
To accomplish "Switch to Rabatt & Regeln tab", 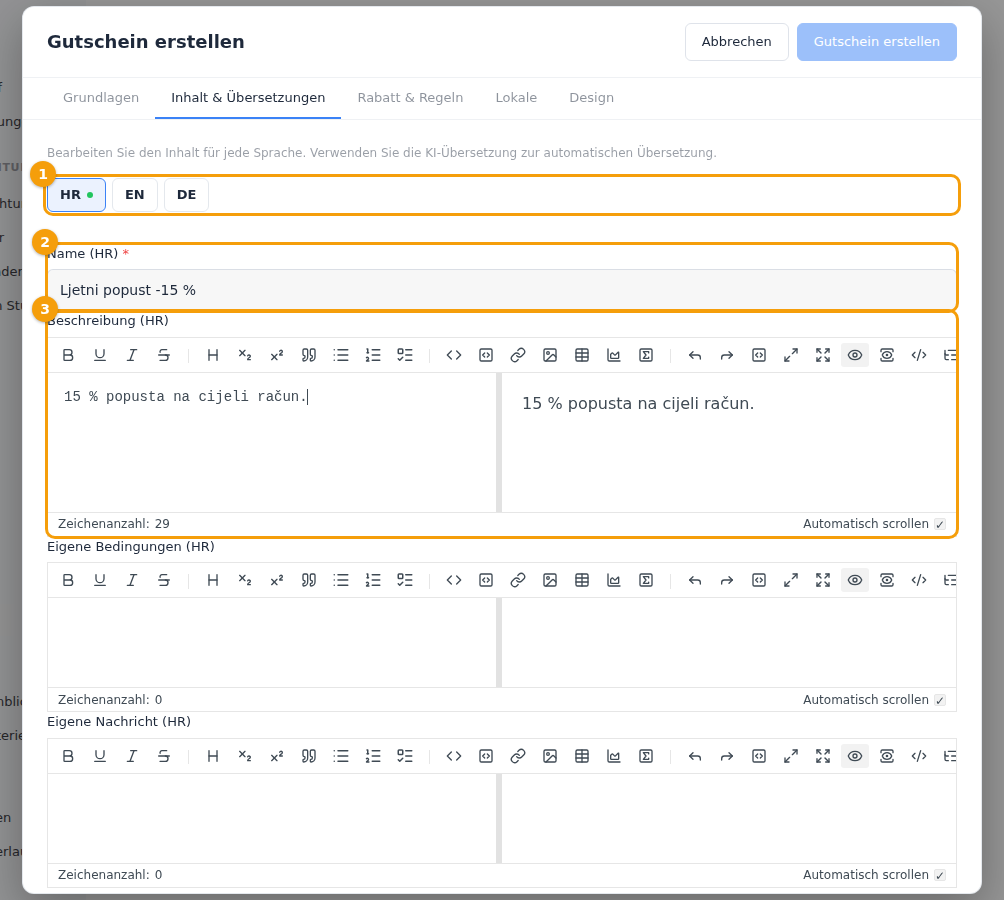I will click(410, 98).
